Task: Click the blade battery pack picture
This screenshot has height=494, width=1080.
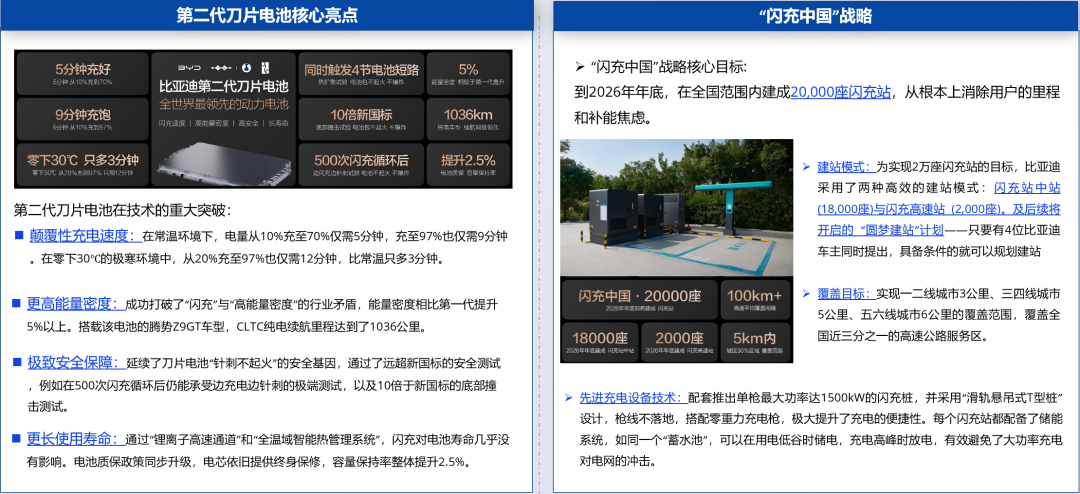Action: (x=224, y=162)
